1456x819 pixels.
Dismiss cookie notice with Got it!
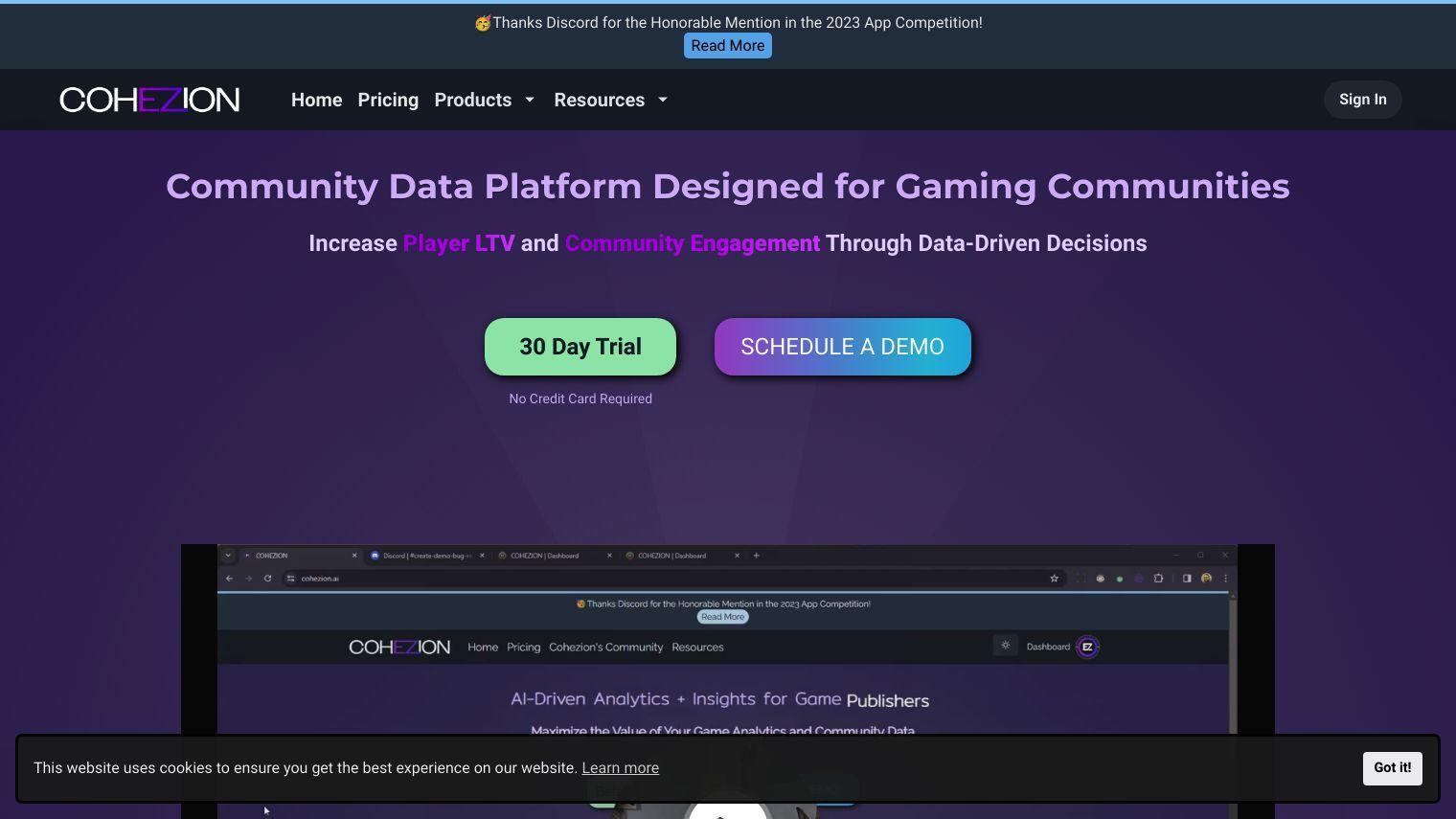[1392, 768]
